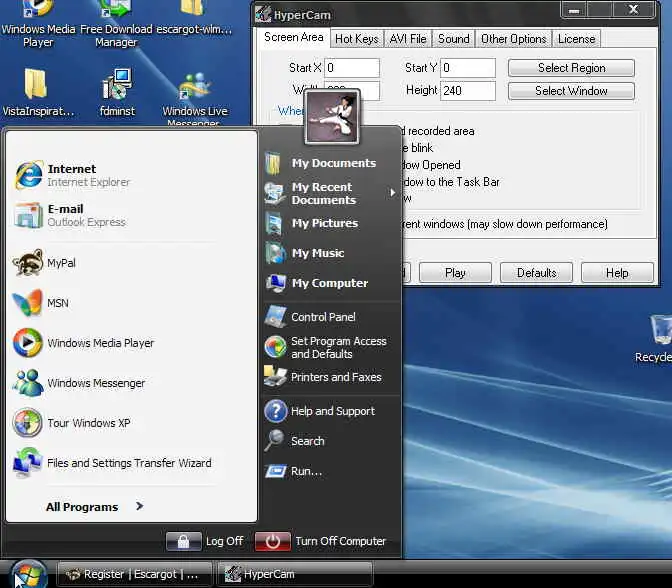This screenshot has height=588, width=672.
Task: Click the Play button in HyperCam
Action: click(455, 273)
